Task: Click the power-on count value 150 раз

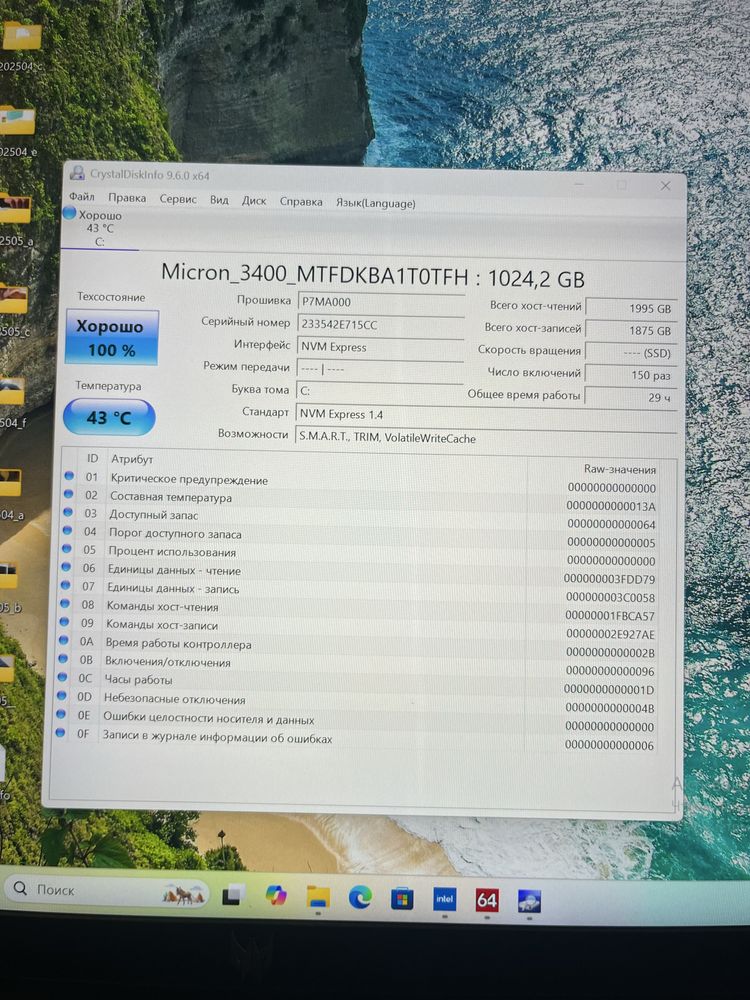Action: (631, 375)
